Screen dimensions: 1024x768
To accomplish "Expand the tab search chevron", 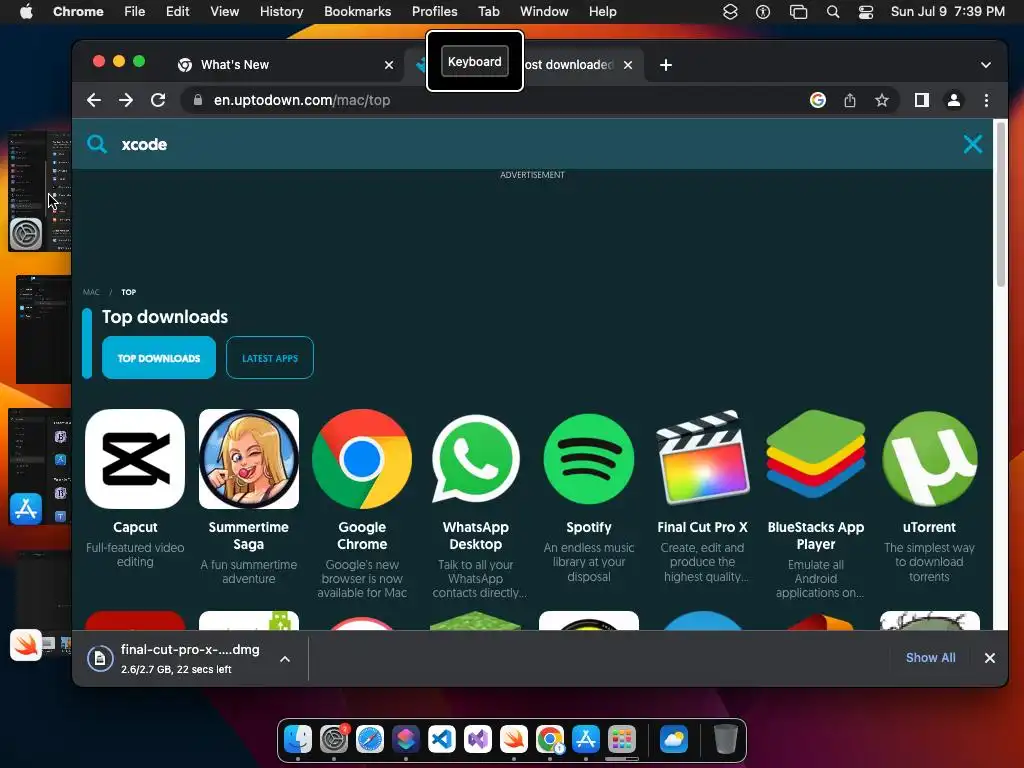I will tap(986, 65).
